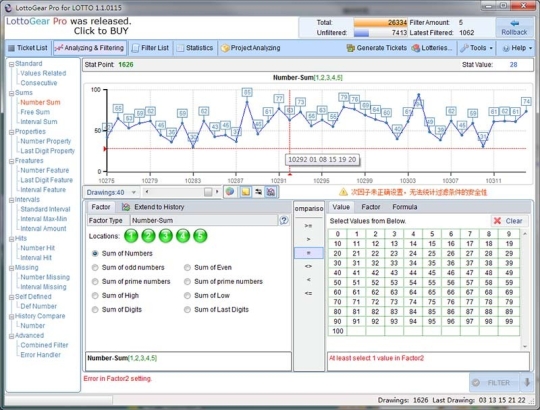Collapse the Hits tree group
The height and width of the screenshot is (410, 540).
click(x=11, y=239)
